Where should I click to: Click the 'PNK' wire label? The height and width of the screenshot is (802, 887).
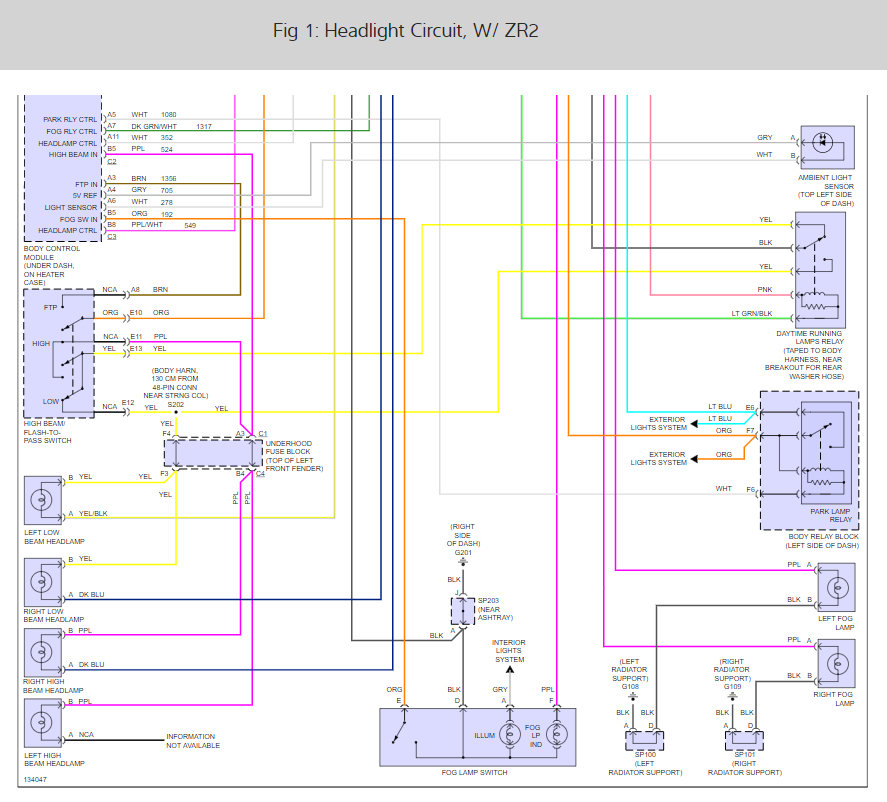point(765,290)
